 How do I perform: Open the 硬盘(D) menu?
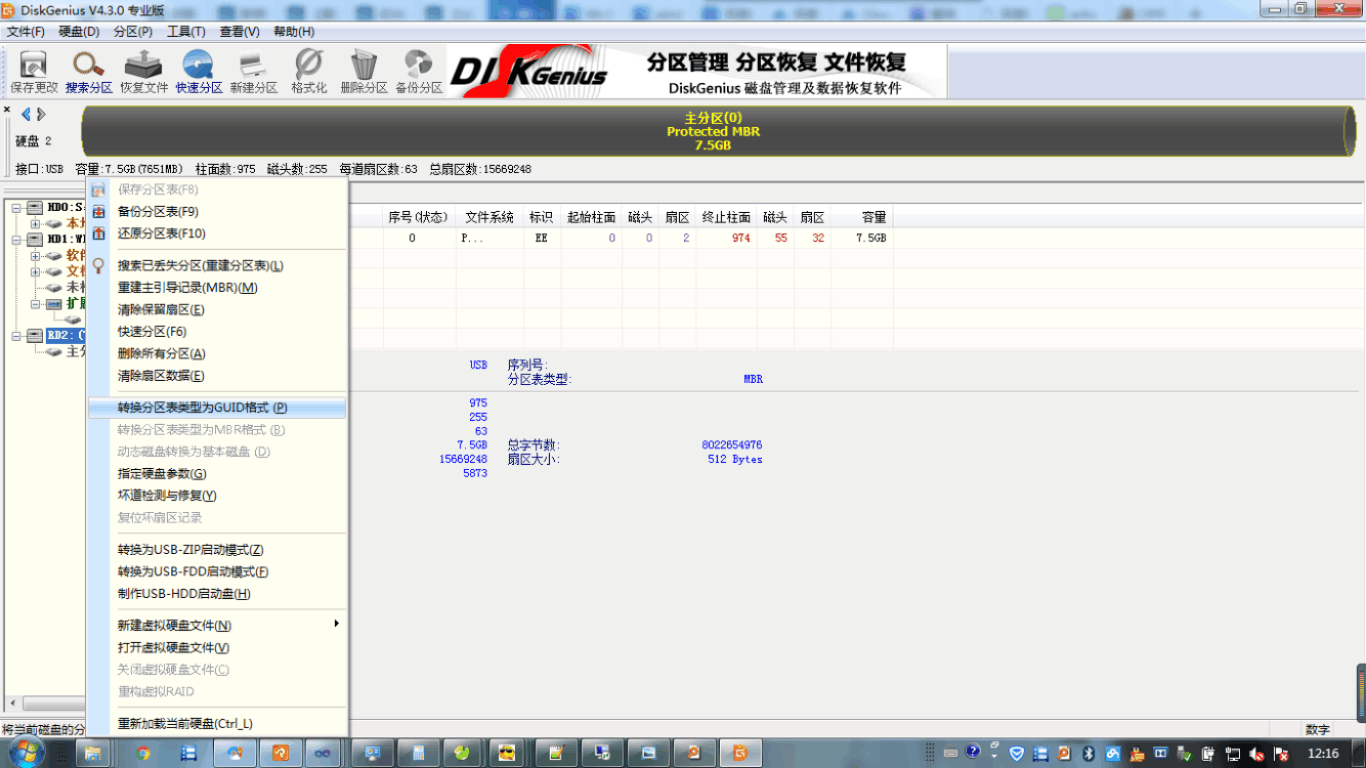(x=79, y=32)
